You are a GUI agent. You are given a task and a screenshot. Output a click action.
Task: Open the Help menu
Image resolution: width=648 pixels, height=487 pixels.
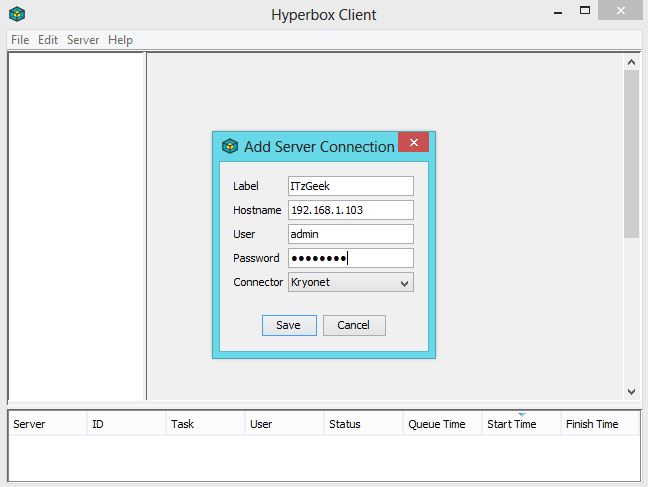pyautogui.click(x=120, y=40)
